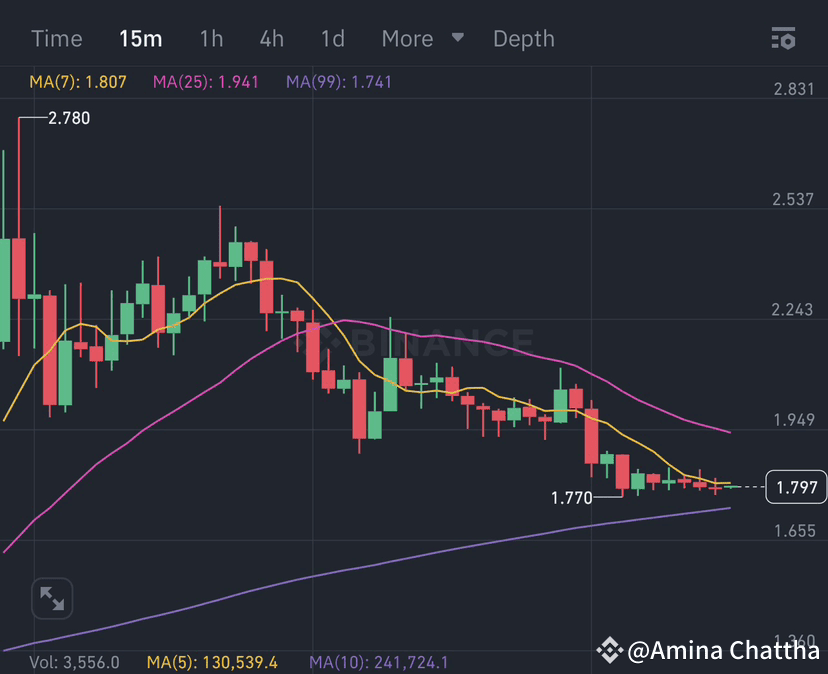The width and height of the screenshot is (828, 674).
Task: Toggle the MA(7) indicator
Action: [76, 80]
